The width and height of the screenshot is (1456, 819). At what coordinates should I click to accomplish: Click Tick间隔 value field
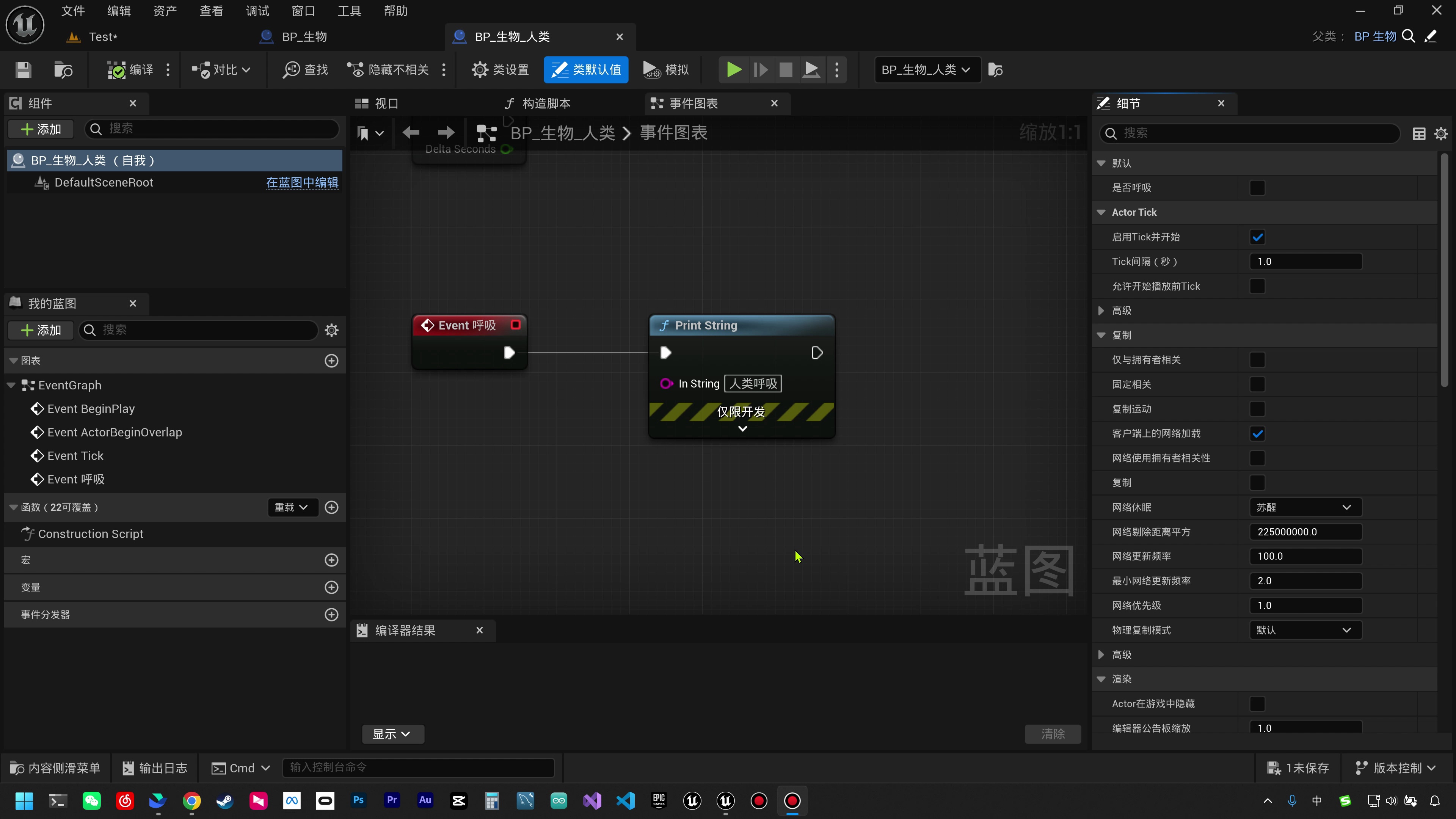[x=1305, y=262]
